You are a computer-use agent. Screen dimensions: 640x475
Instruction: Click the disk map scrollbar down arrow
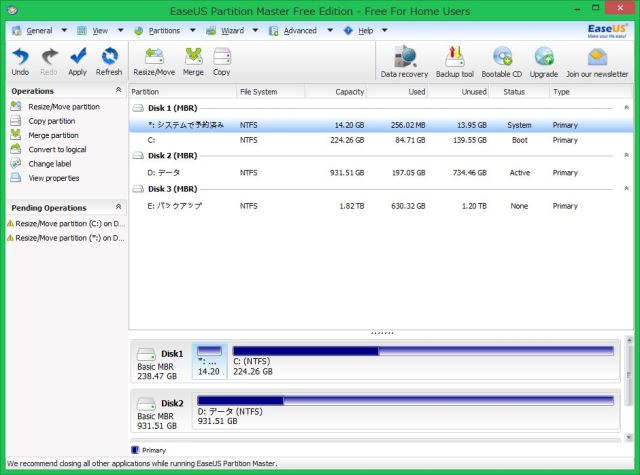point(629,437)
